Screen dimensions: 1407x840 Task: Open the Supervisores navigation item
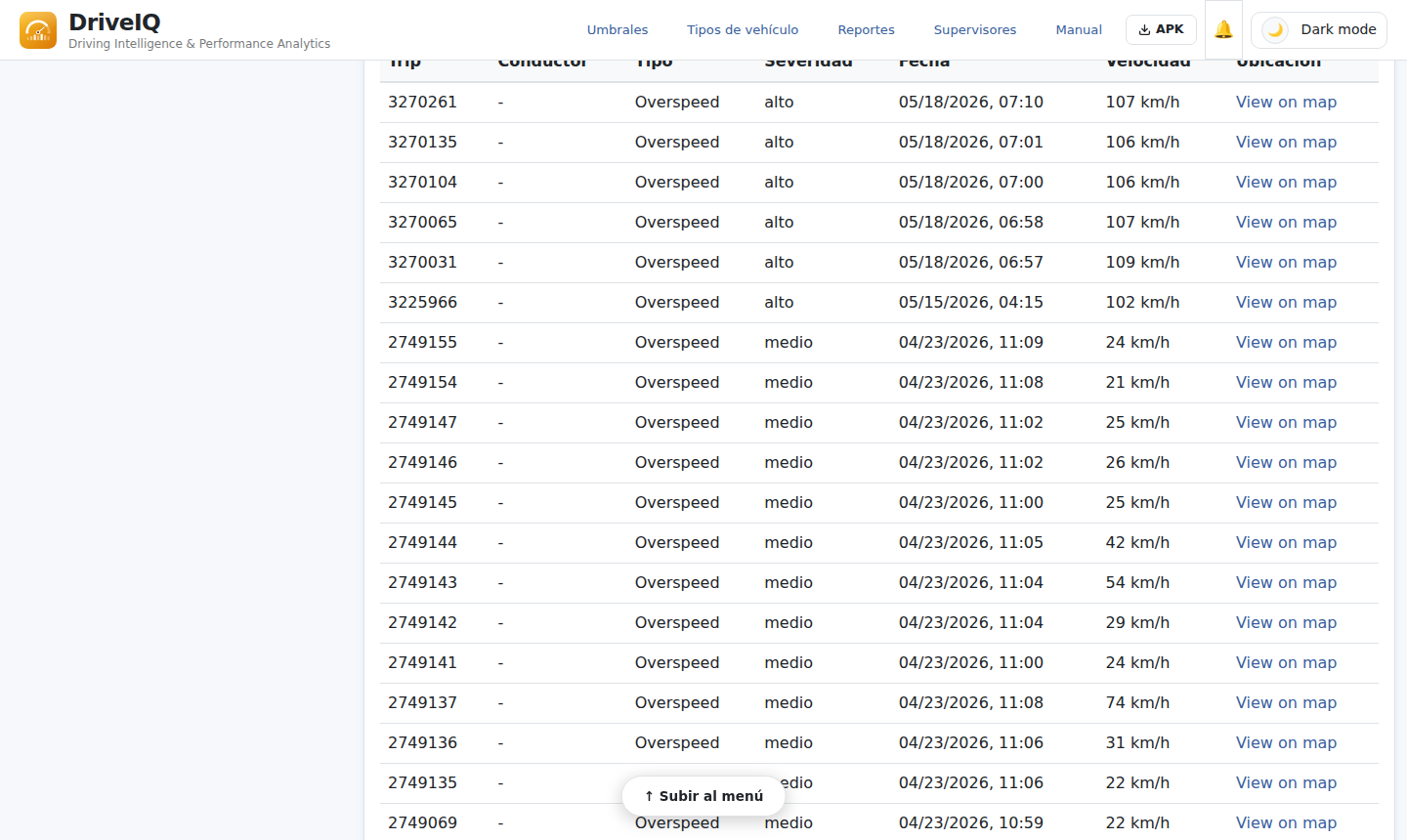click(975, 30)
